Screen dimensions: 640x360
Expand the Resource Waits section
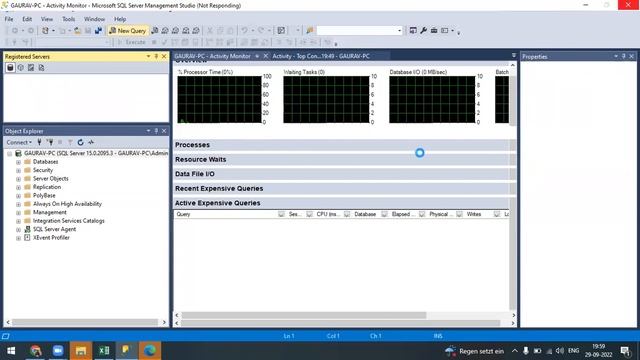coord(342,160)
